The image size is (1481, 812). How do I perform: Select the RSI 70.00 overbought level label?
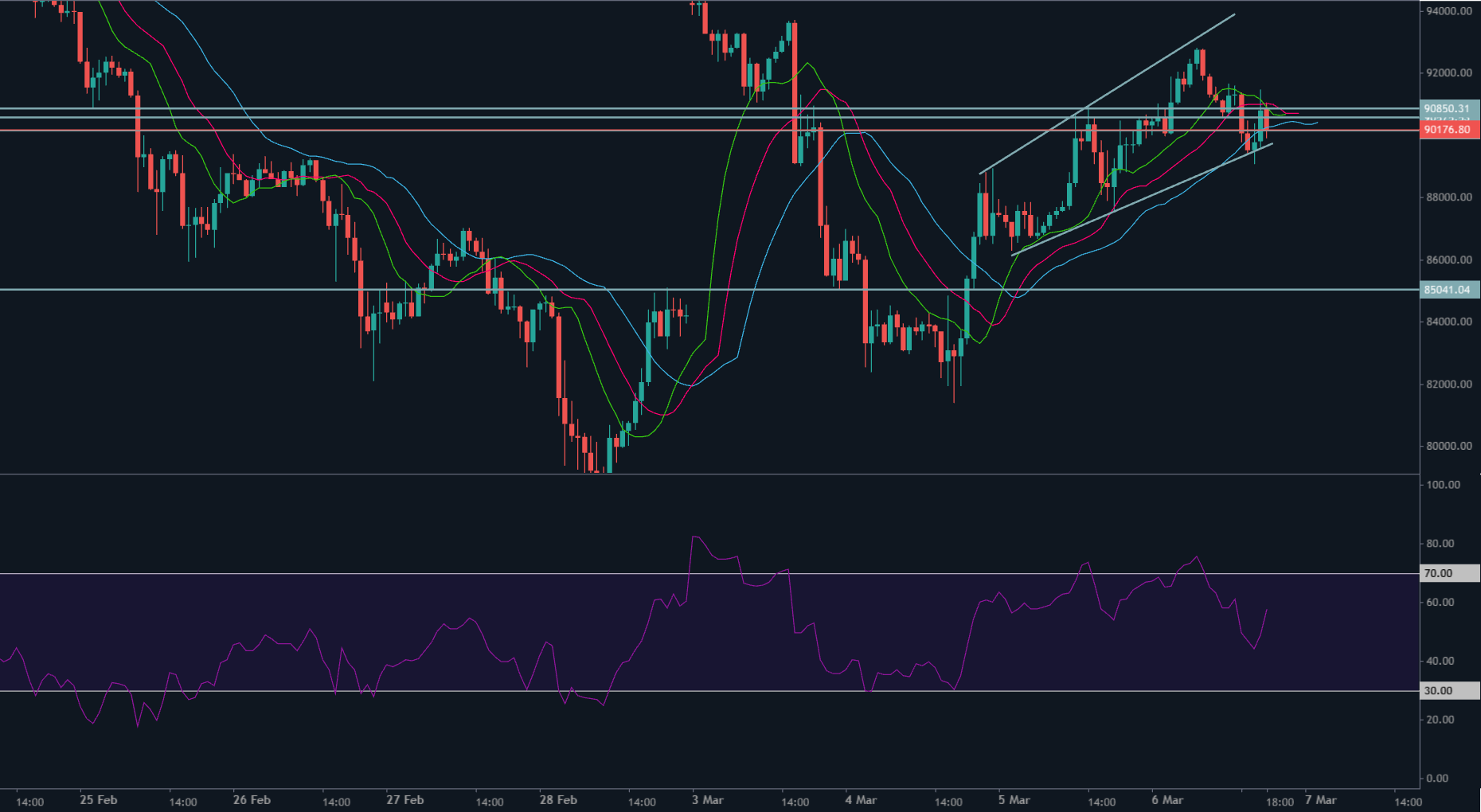(x=1449, y=573)
